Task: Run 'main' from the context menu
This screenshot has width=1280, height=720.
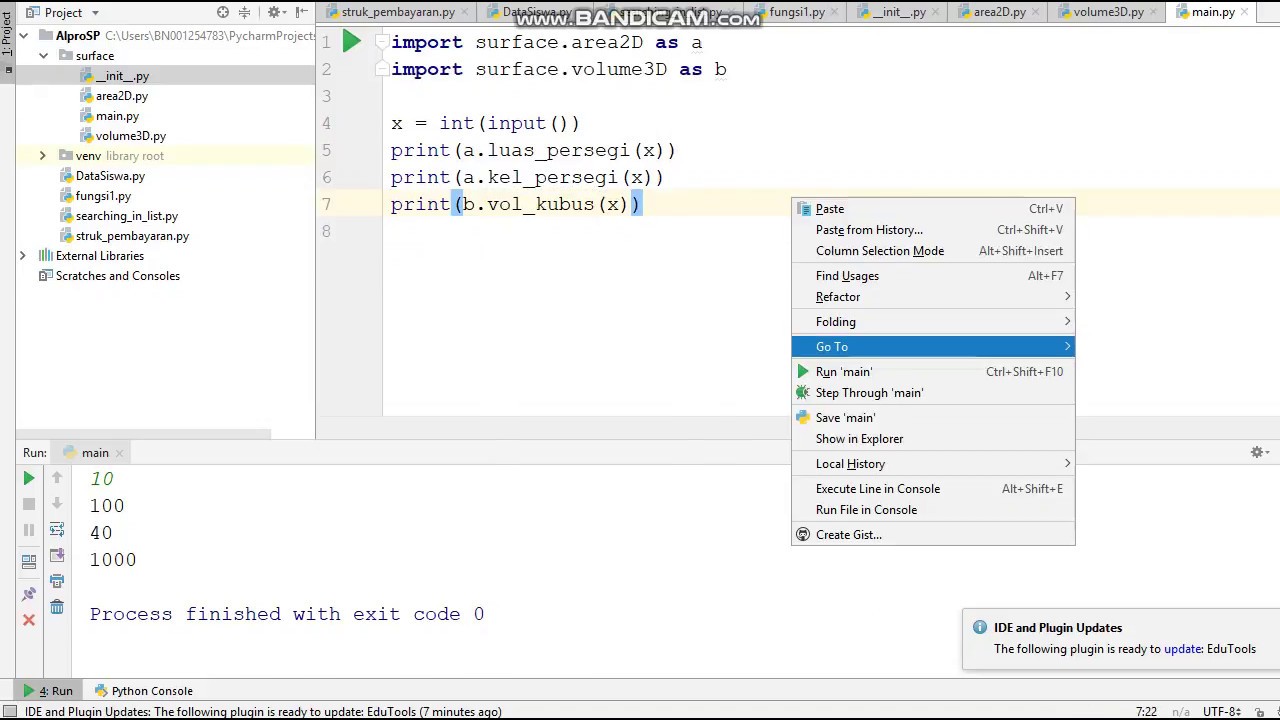Action: 933,372
